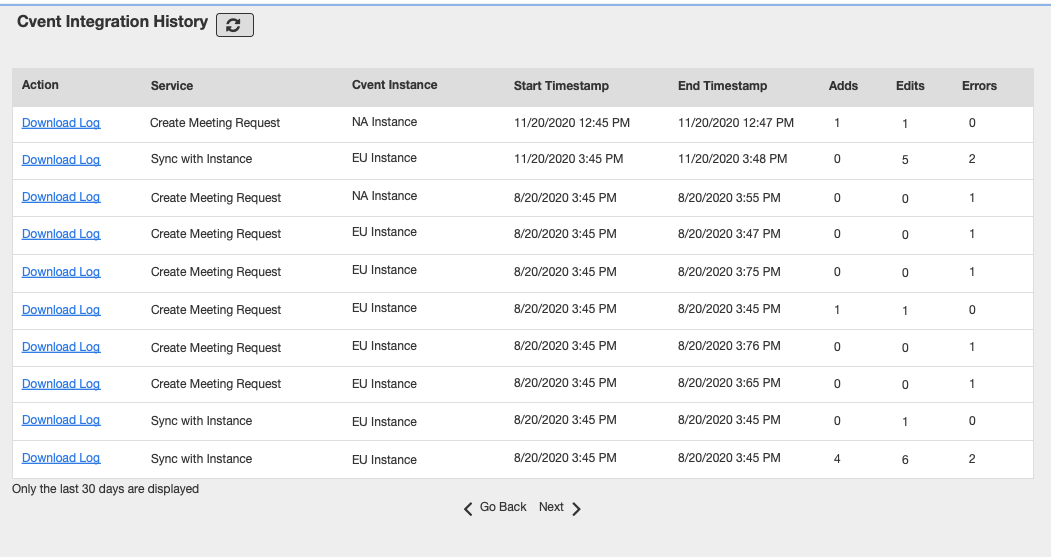Image resolution: width=1051 pixels, height=557 pixels.
Task: Download log for entry ending 8/20/2020 3:76 PM
Action: click(61, 347)
